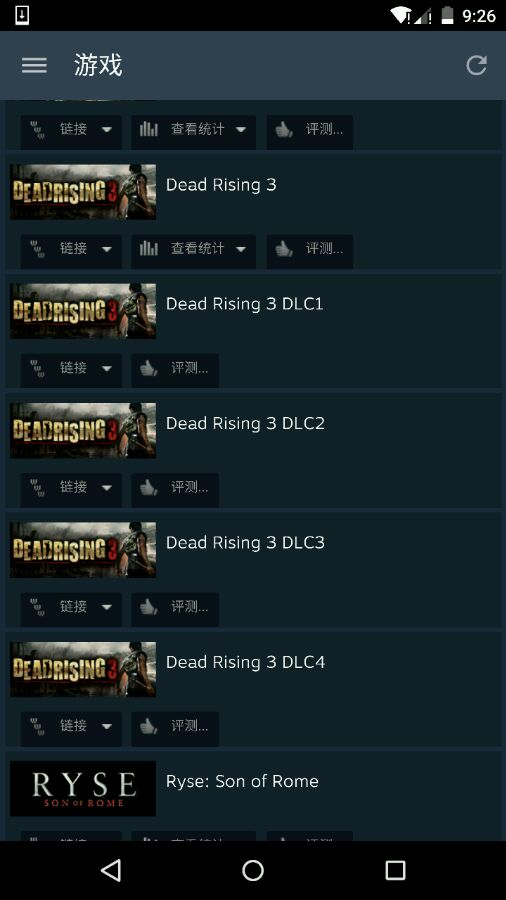The image size is (506, 900).
Task: Tap thumbs-up review icon for Dead Rising 3
Action: click(284, 249)
